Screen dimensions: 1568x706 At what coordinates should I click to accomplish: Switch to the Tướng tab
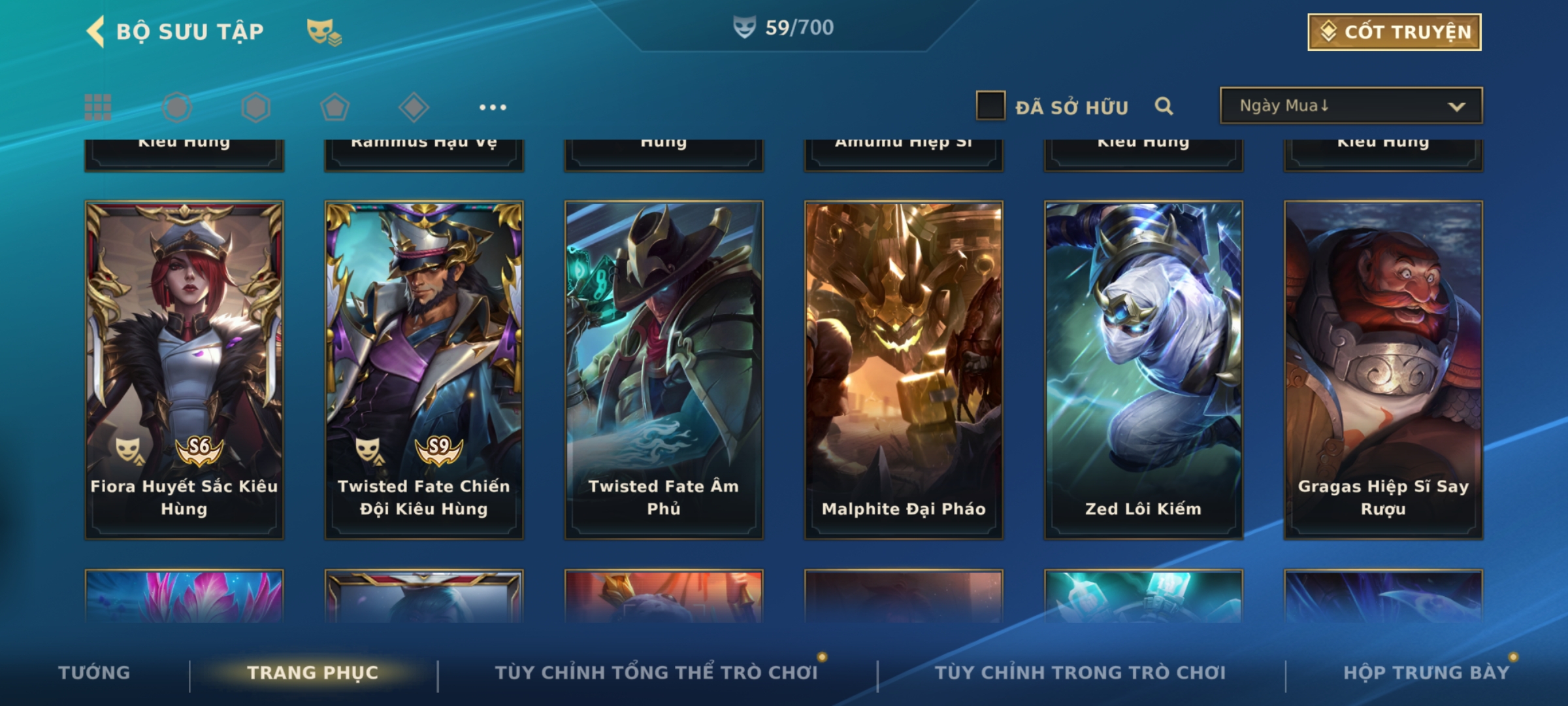pos(94,673)
